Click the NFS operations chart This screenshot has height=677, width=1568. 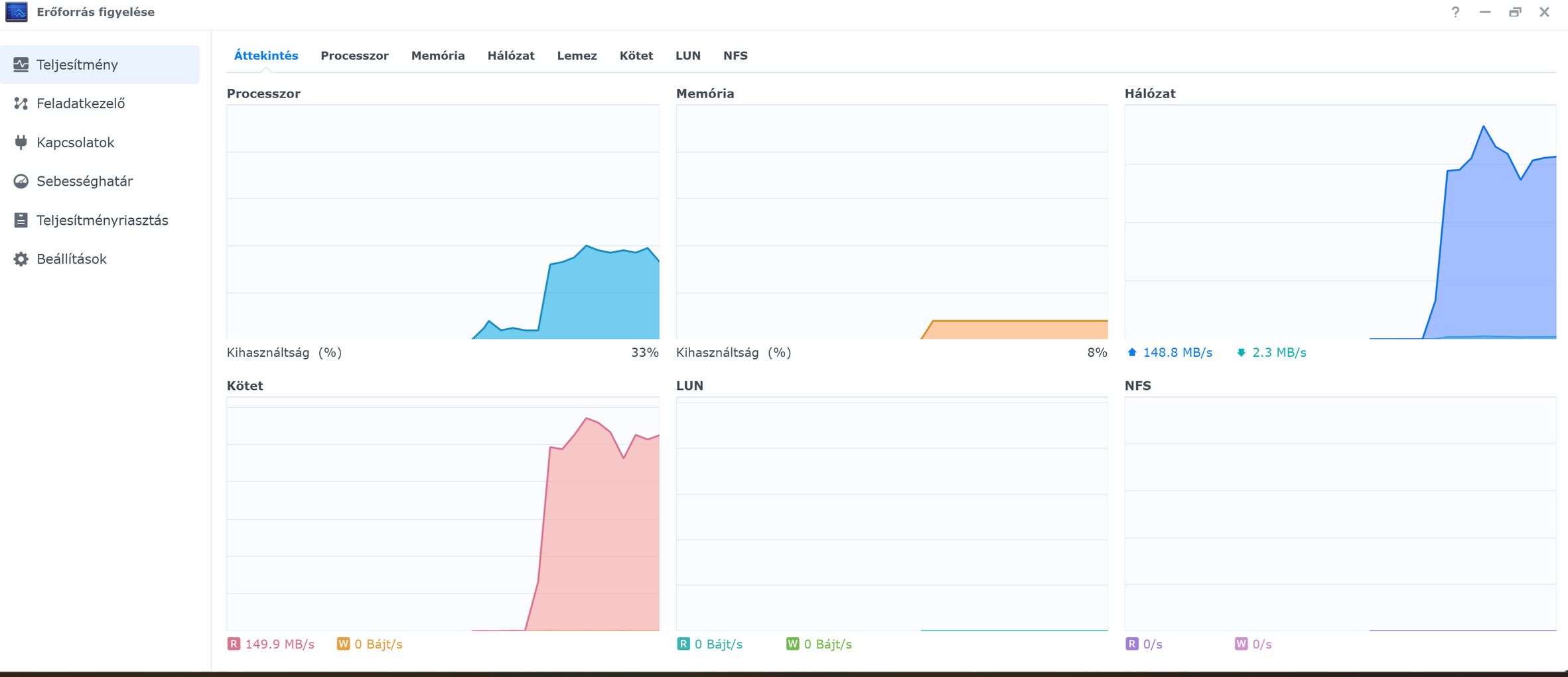1340,514
